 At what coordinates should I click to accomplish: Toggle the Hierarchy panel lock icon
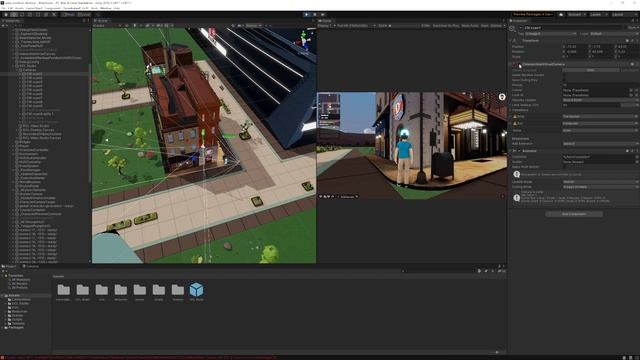click(x=84, y=20)
